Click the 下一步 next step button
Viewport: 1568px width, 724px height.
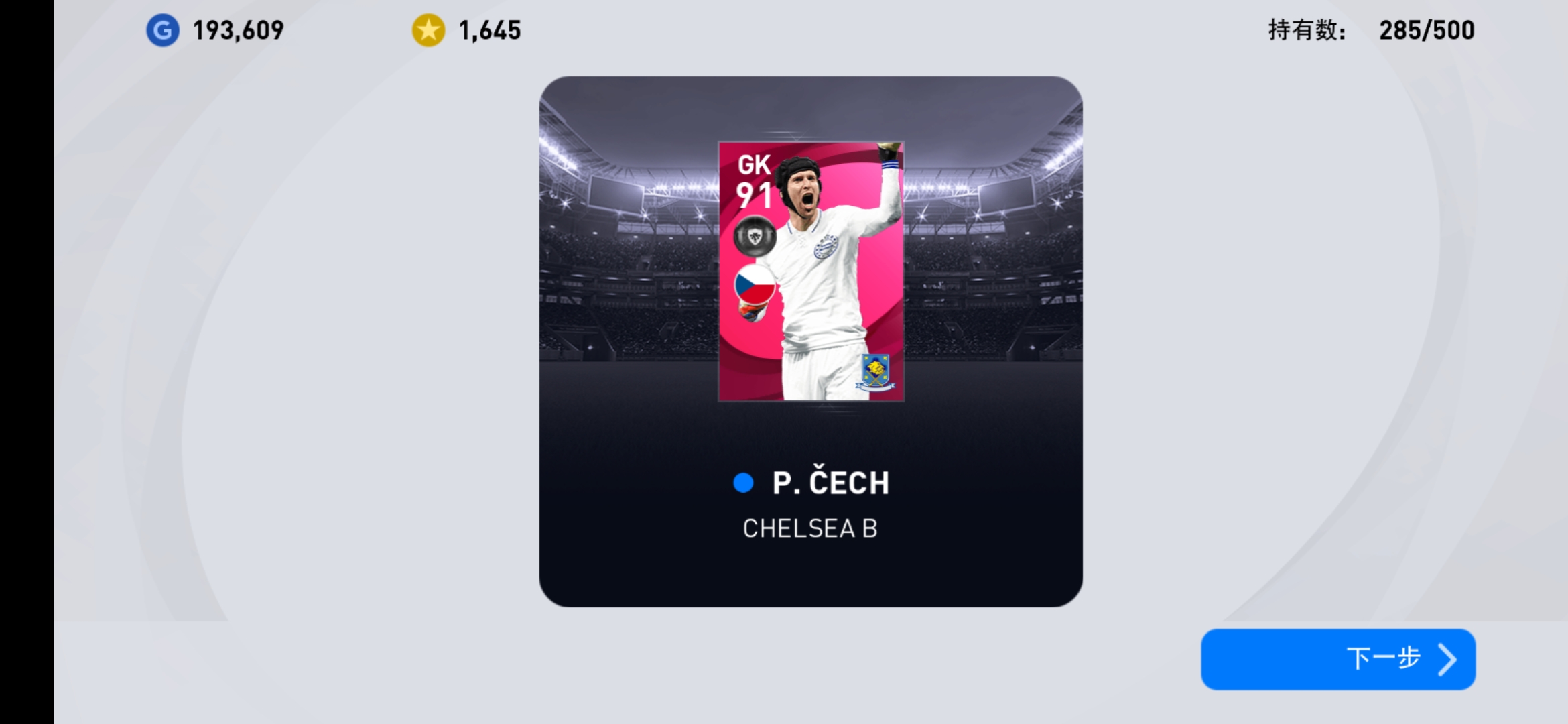pyautogui.click(x=1338, y=660)
